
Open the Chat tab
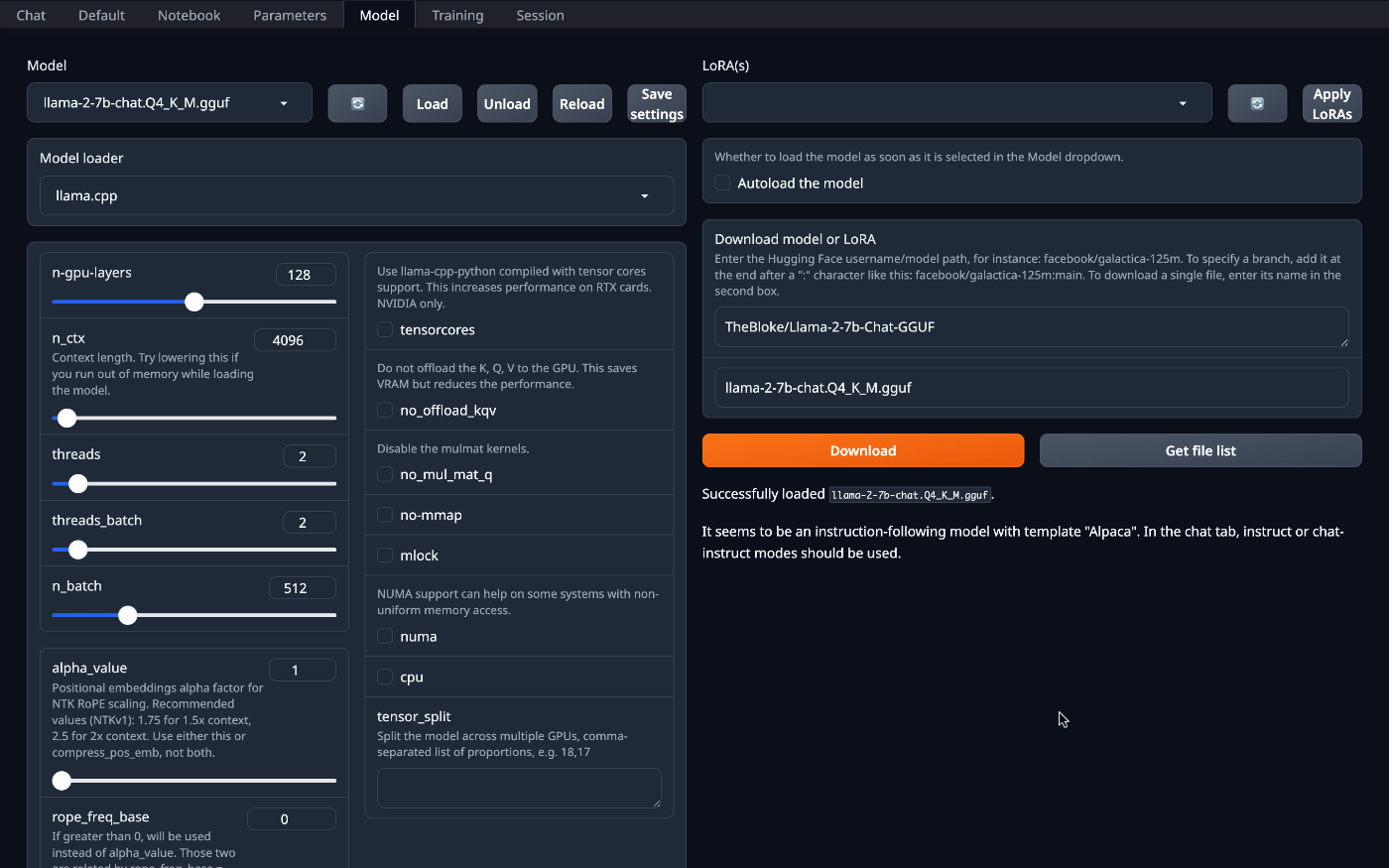pyautogui.click(x=31, y=15)
